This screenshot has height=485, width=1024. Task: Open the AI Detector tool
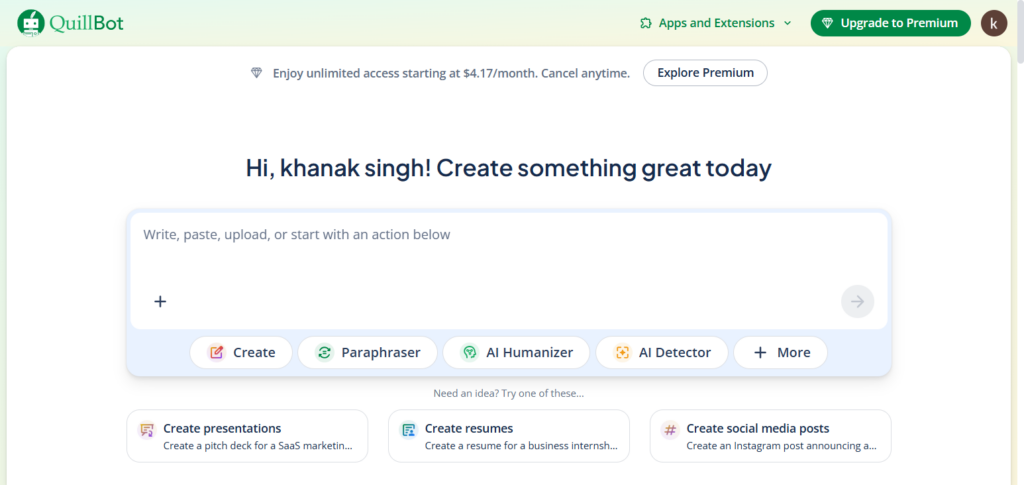(662, 352)
